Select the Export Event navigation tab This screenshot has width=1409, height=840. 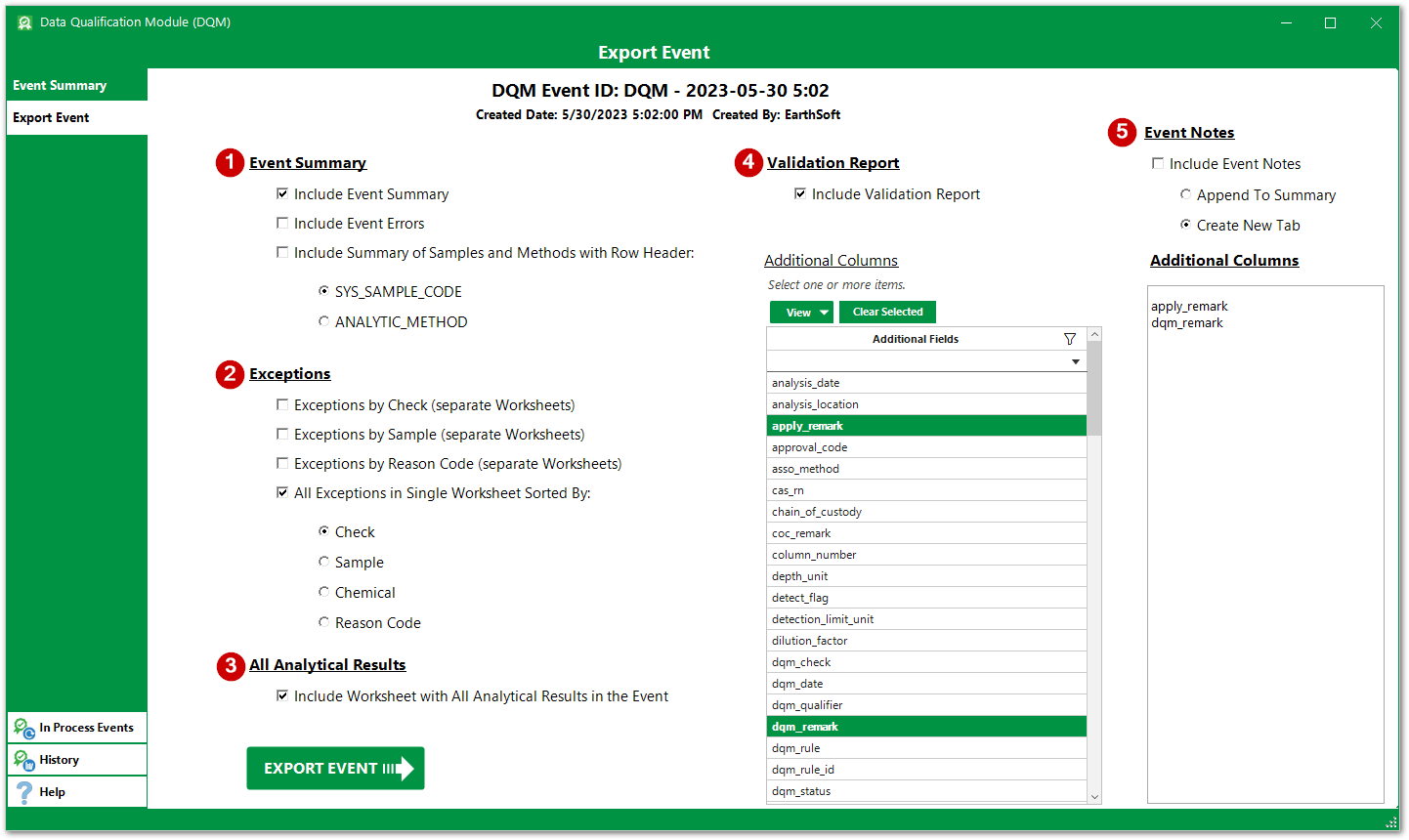49,117
